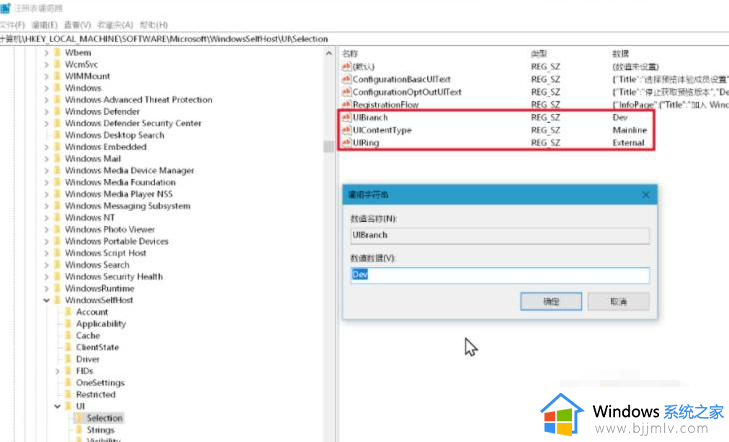Screen dimensions: 729x442
Task: Select the Windows Media Device Manager folder icon
Action: point(58,171)
